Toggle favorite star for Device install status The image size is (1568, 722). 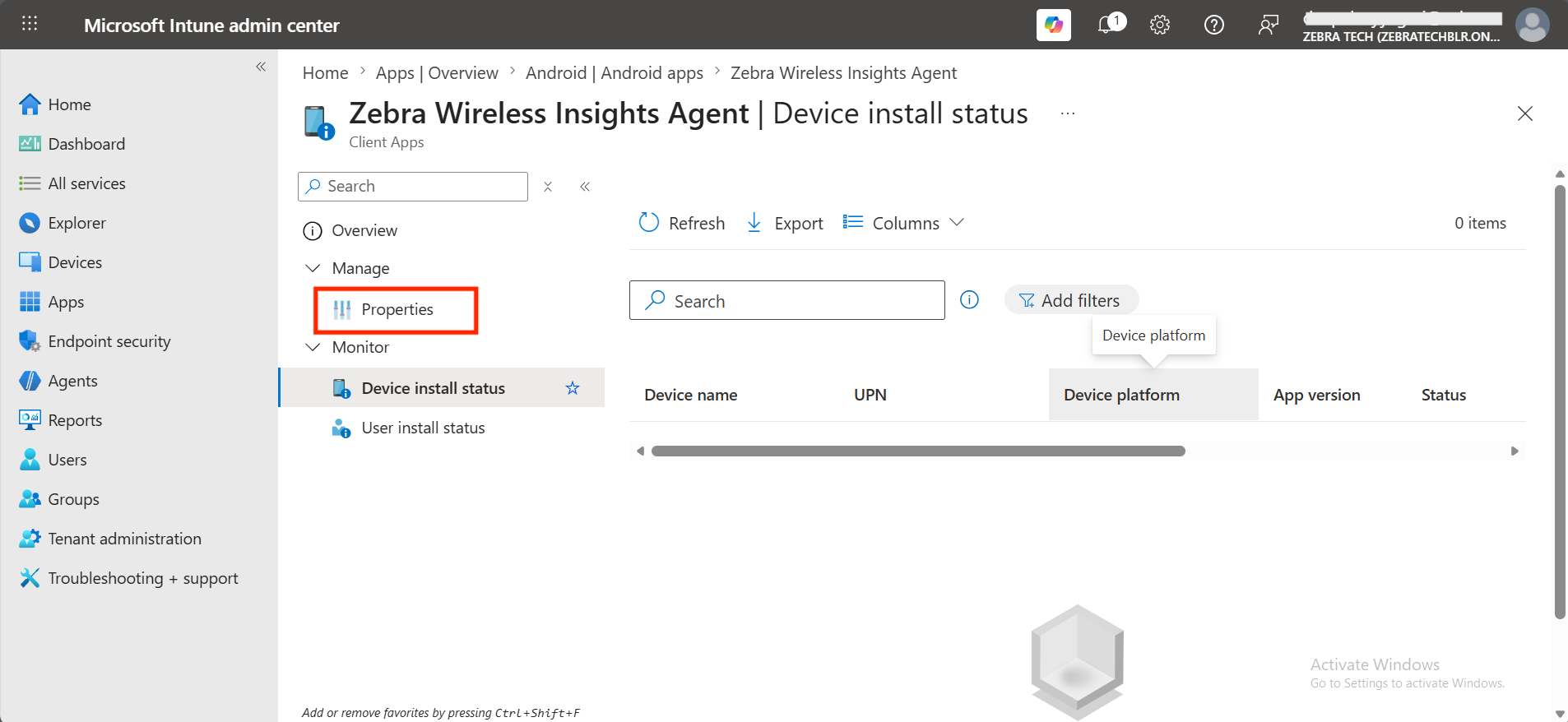tap(573, 388)
